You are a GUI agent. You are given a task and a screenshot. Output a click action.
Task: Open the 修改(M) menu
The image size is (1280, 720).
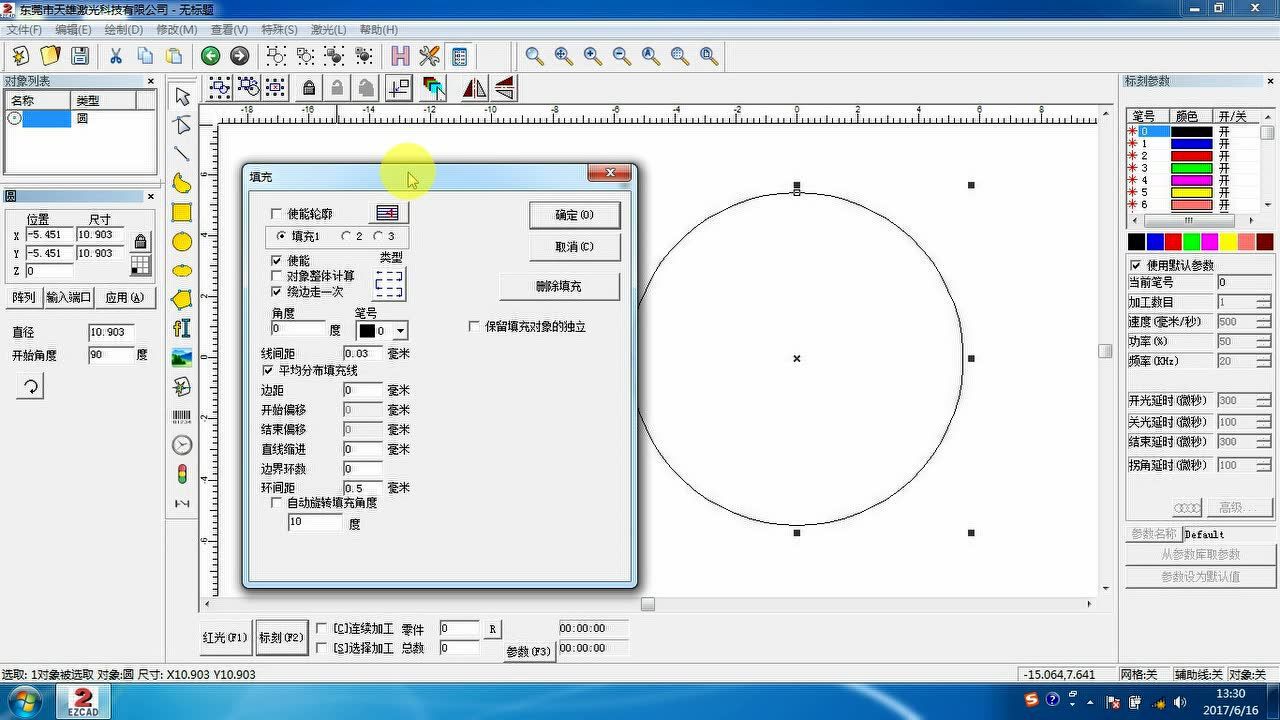[x=176, y=30]
